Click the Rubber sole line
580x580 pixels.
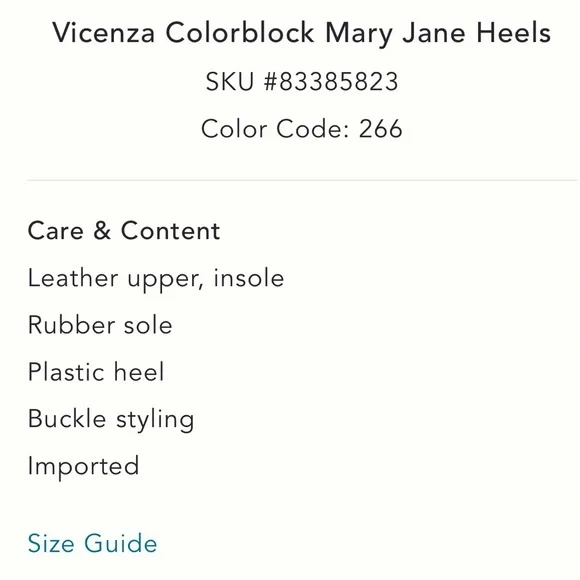(x=100, y=325)
